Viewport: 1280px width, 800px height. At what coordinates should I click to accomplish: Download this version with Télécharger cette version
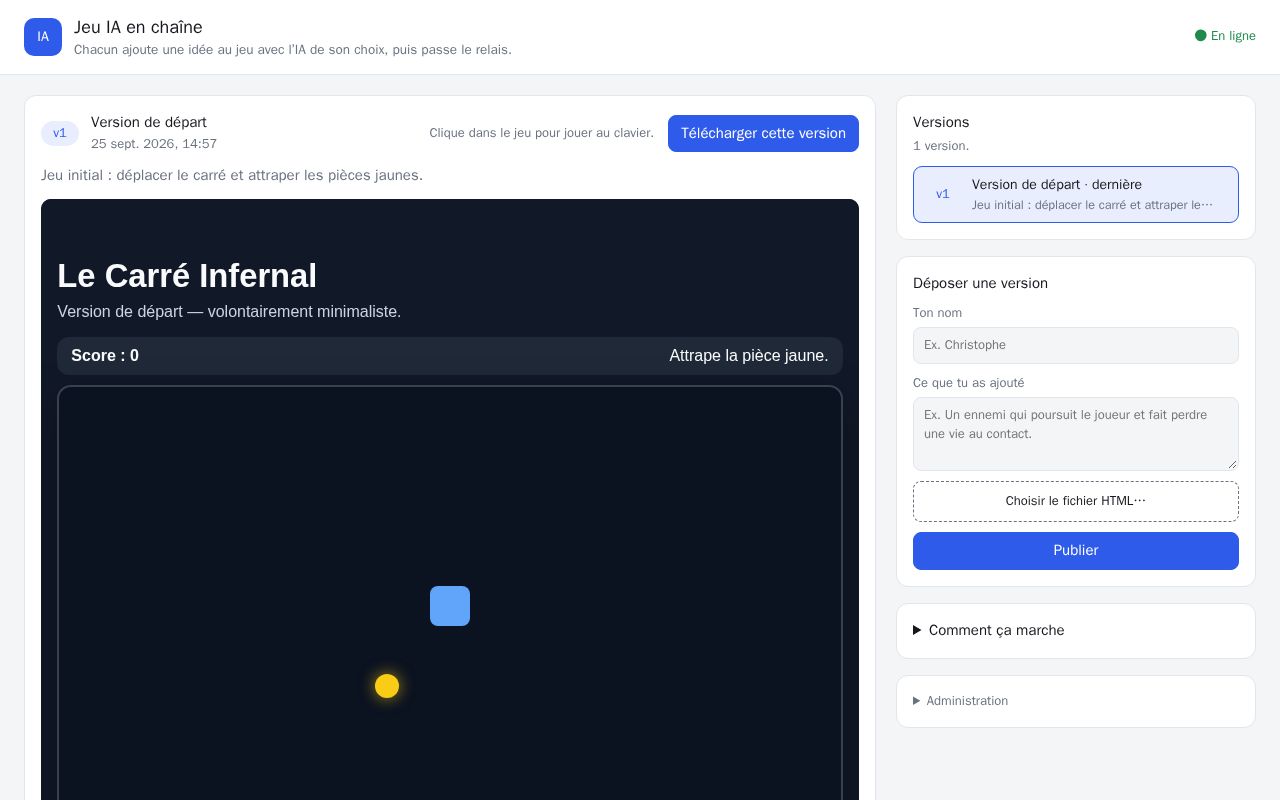coord(763,133)
